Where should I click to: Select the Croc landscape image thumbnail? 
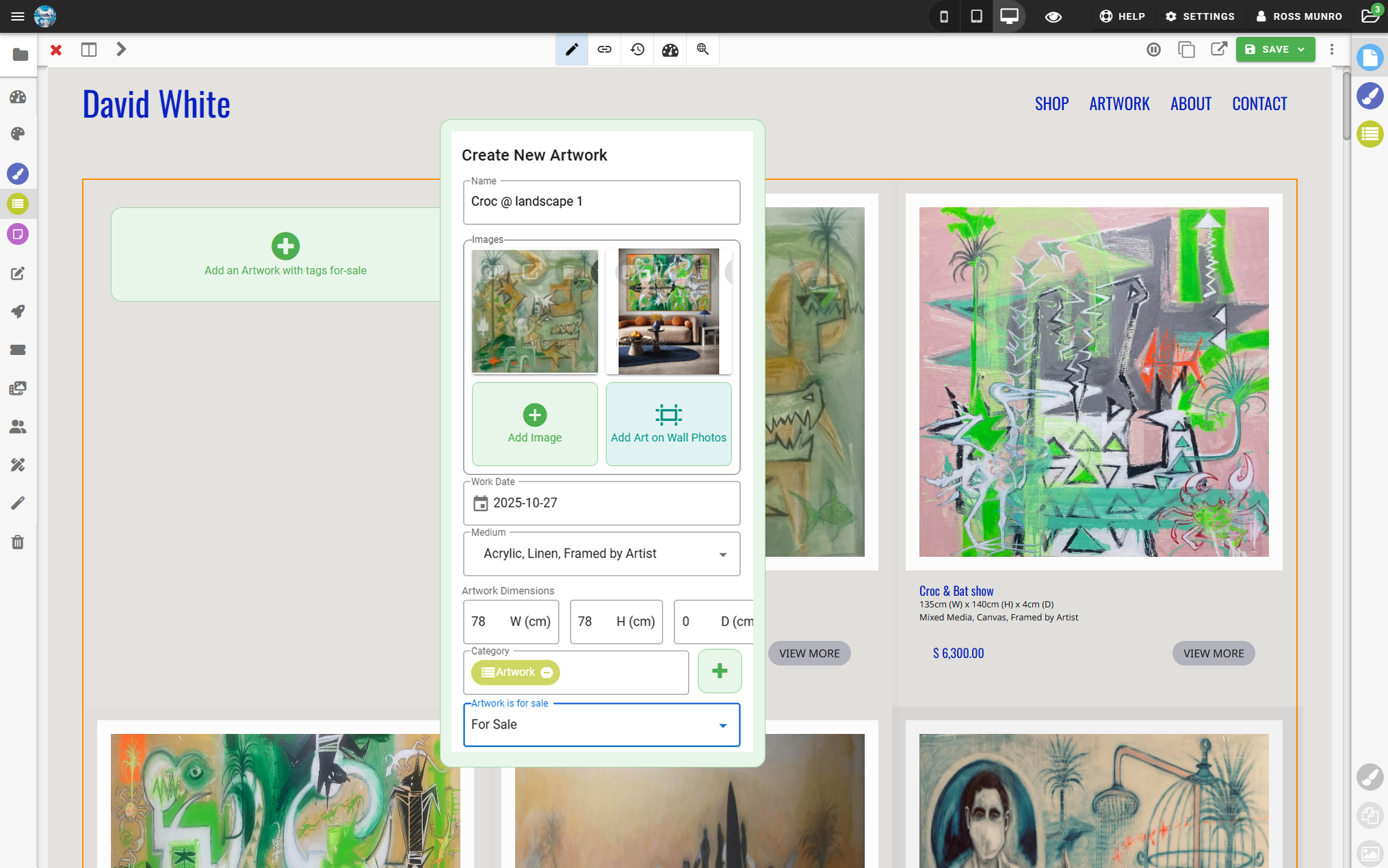tap(535, 311)
